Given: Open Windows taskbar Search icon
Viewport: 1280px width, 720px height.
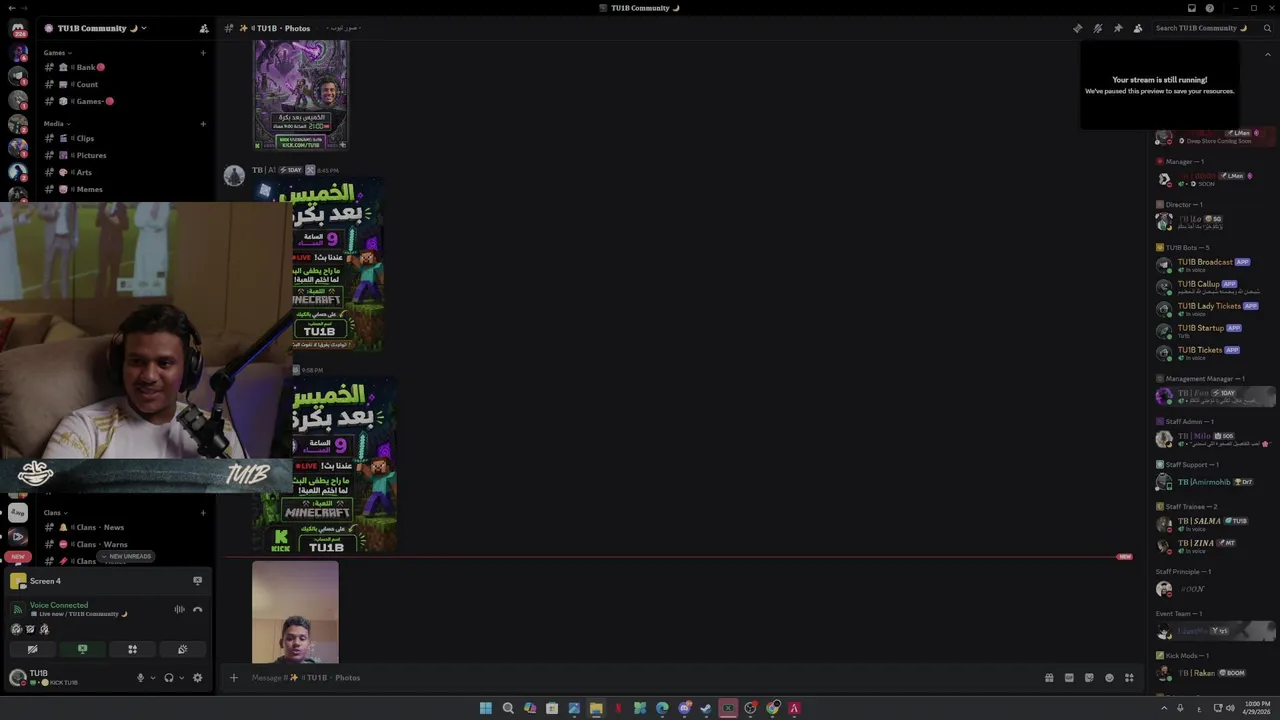Looking at the screenshot, I should click(508, 708).
